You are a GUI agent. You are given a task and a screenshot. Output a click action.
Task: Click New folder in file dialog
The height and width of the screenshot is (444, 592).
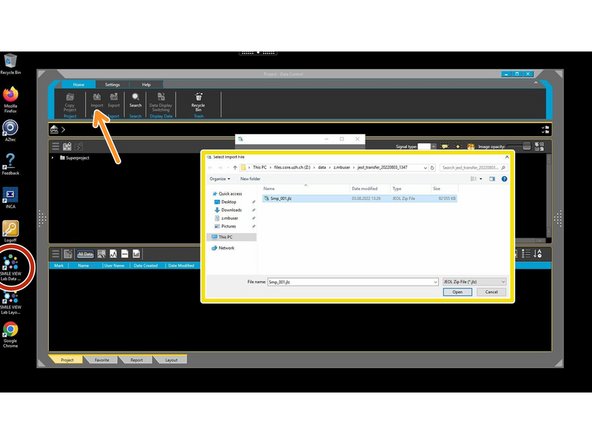click(250, 179)
